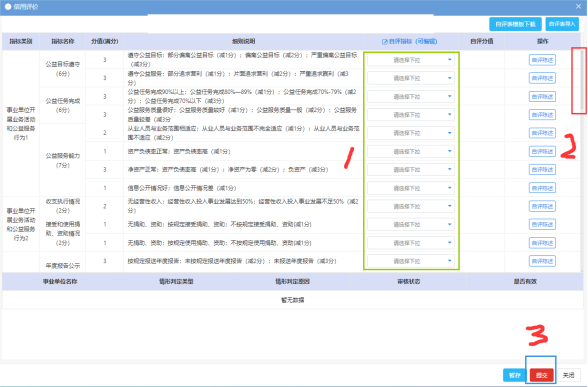Open dropdown for 公益服务质量很好 row

pyautogui.click(x=411, y=115)
